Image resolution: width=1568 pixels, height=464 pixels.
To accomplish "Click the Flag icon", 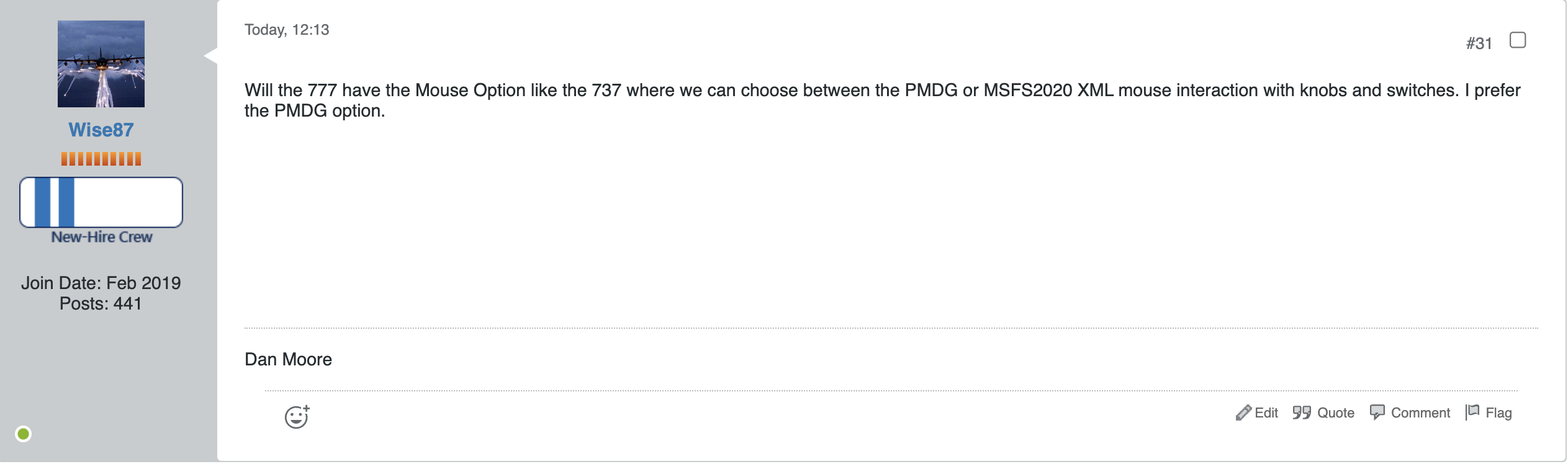I will [x=1472, y=413].
